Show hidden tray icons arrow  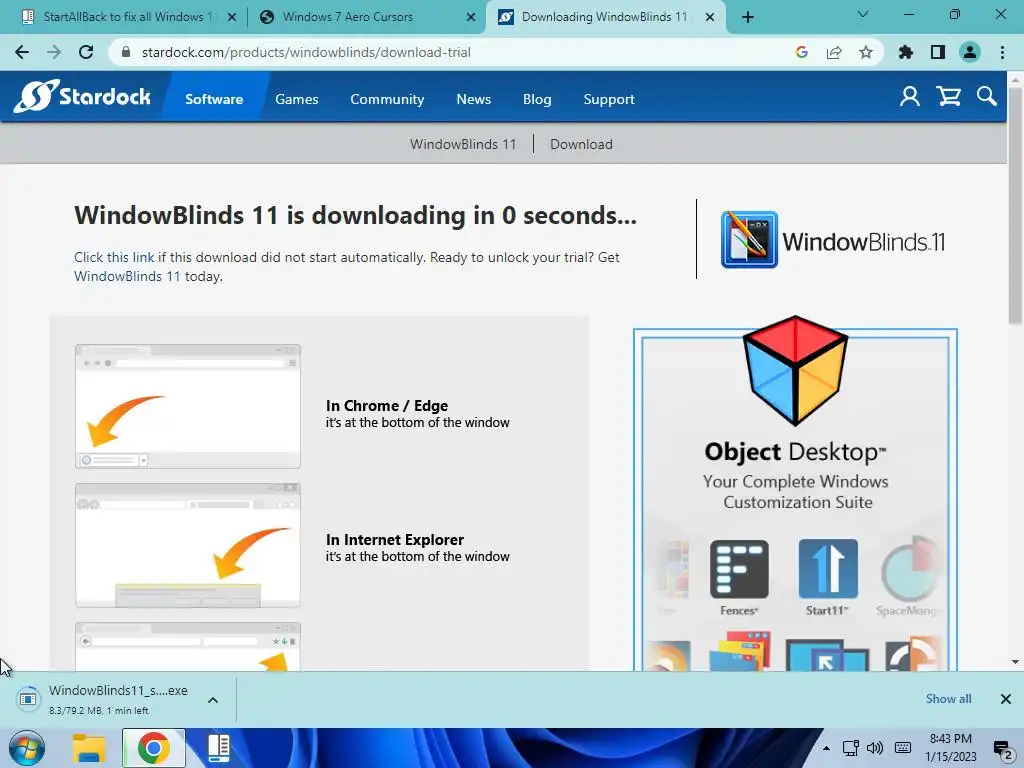pyautogui.click(x=826, y=748)
